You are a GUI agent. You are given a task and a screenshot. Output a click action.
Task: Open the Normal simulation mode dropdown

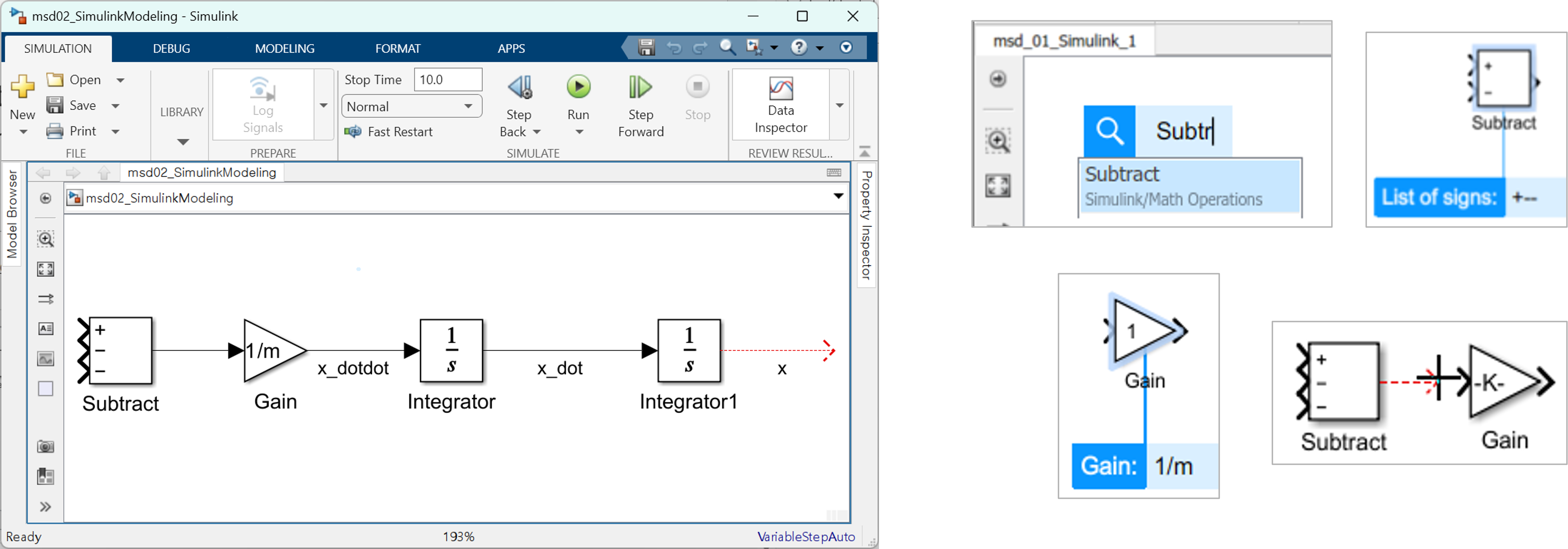pos(412,107)
